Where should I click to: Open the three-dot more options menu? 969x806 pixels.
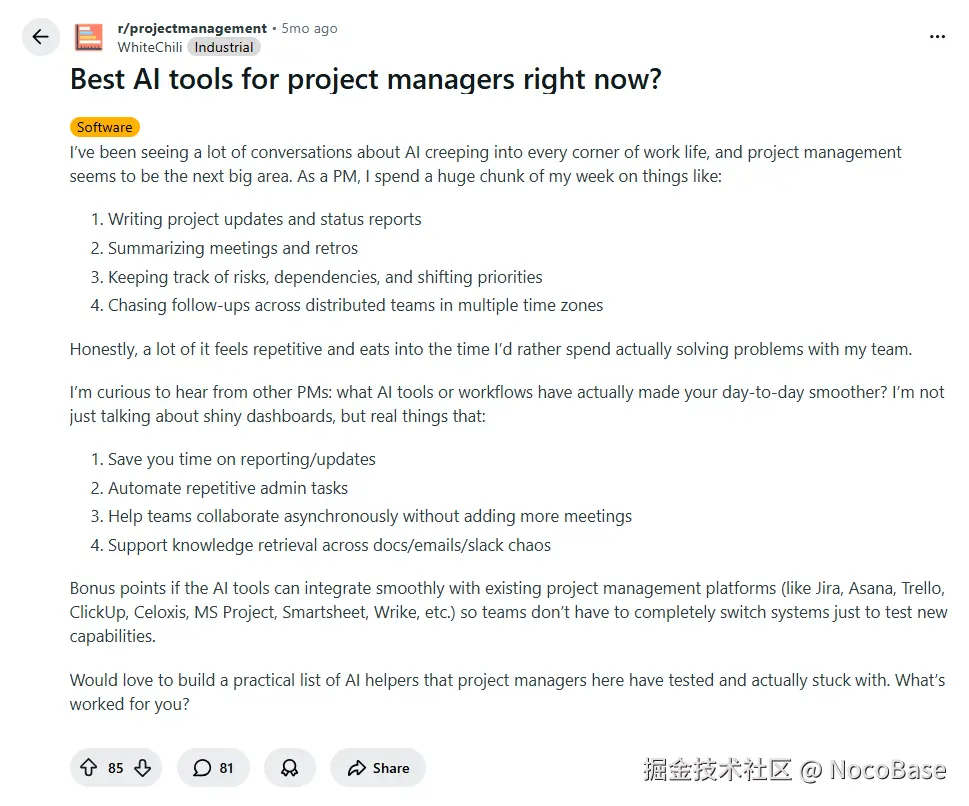[x=937, y=37]
